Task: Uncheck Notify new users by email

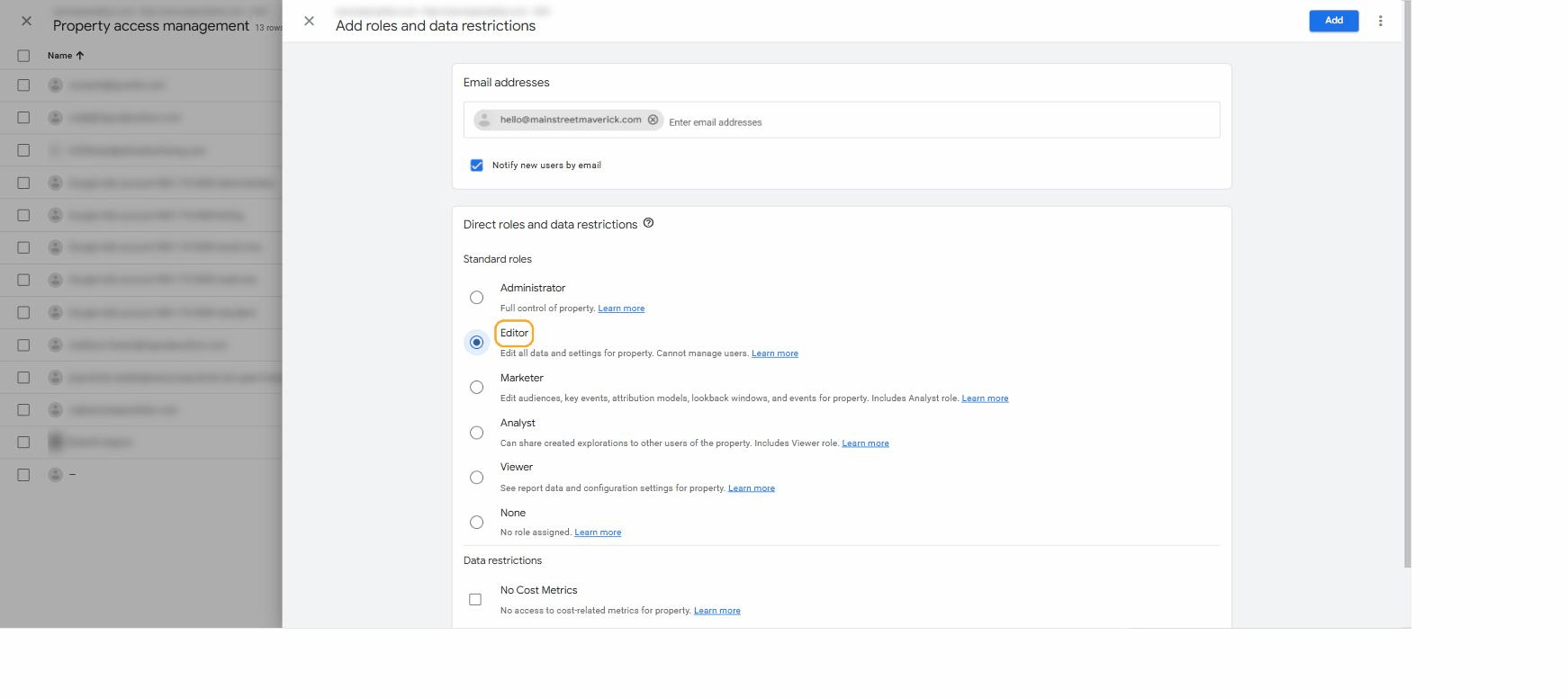Action: click(x=476, y=166)
